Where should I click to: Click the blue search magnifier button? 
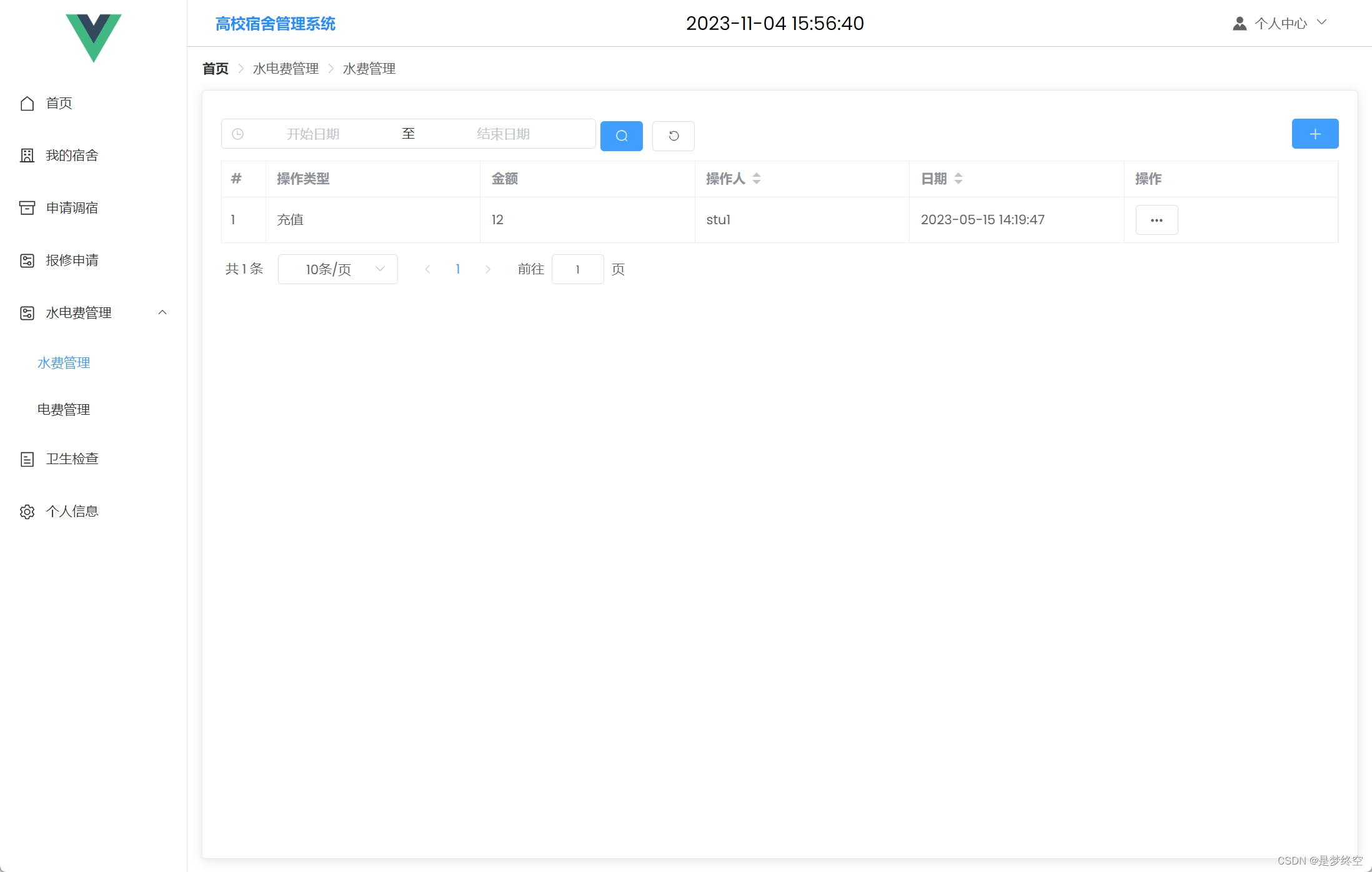pyautogui.click(x=622, y=136)
